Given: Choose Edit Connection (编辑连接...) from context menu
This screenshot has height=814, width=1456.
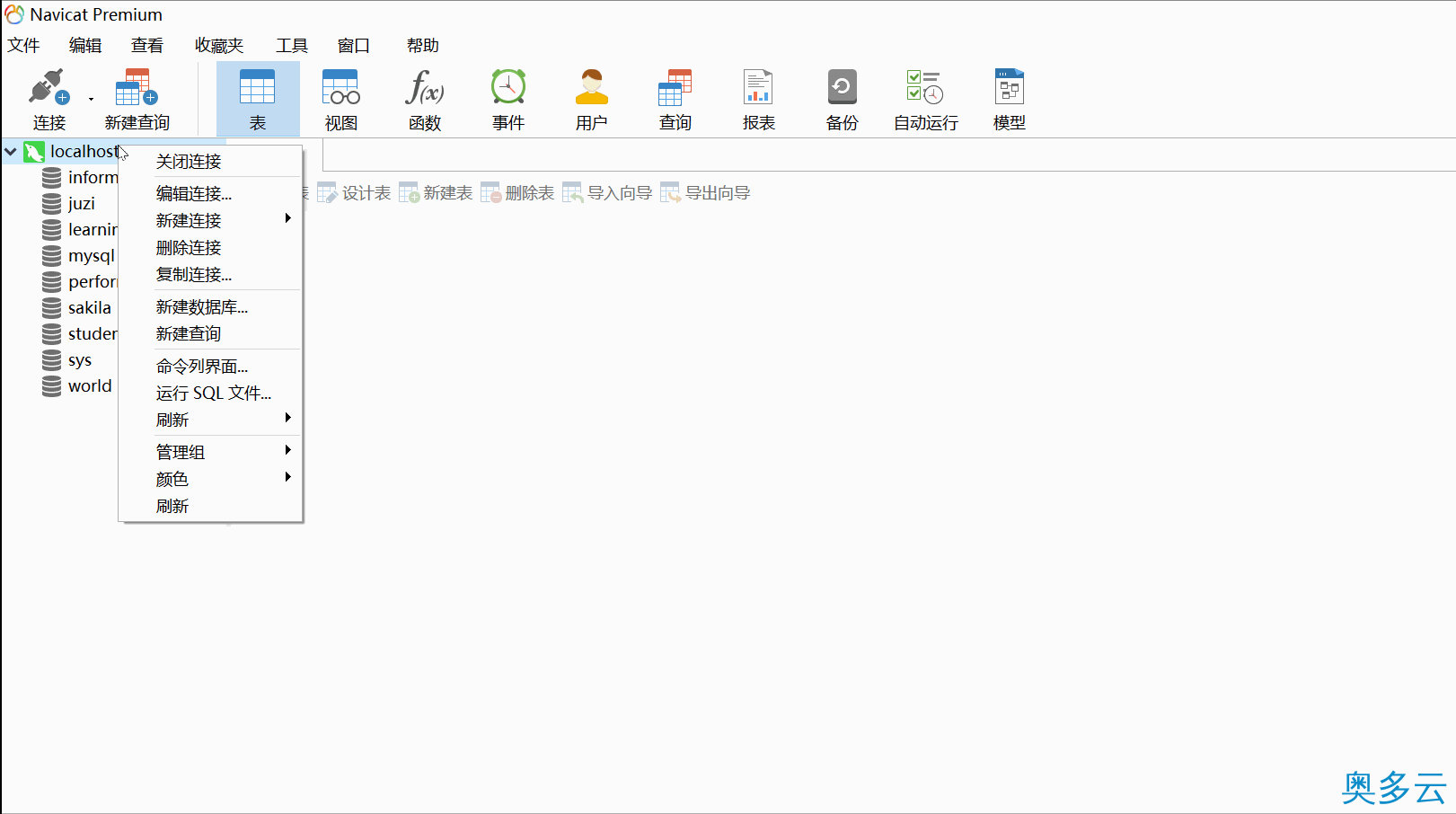Looking at the screenshot, I should coord(210,194).
